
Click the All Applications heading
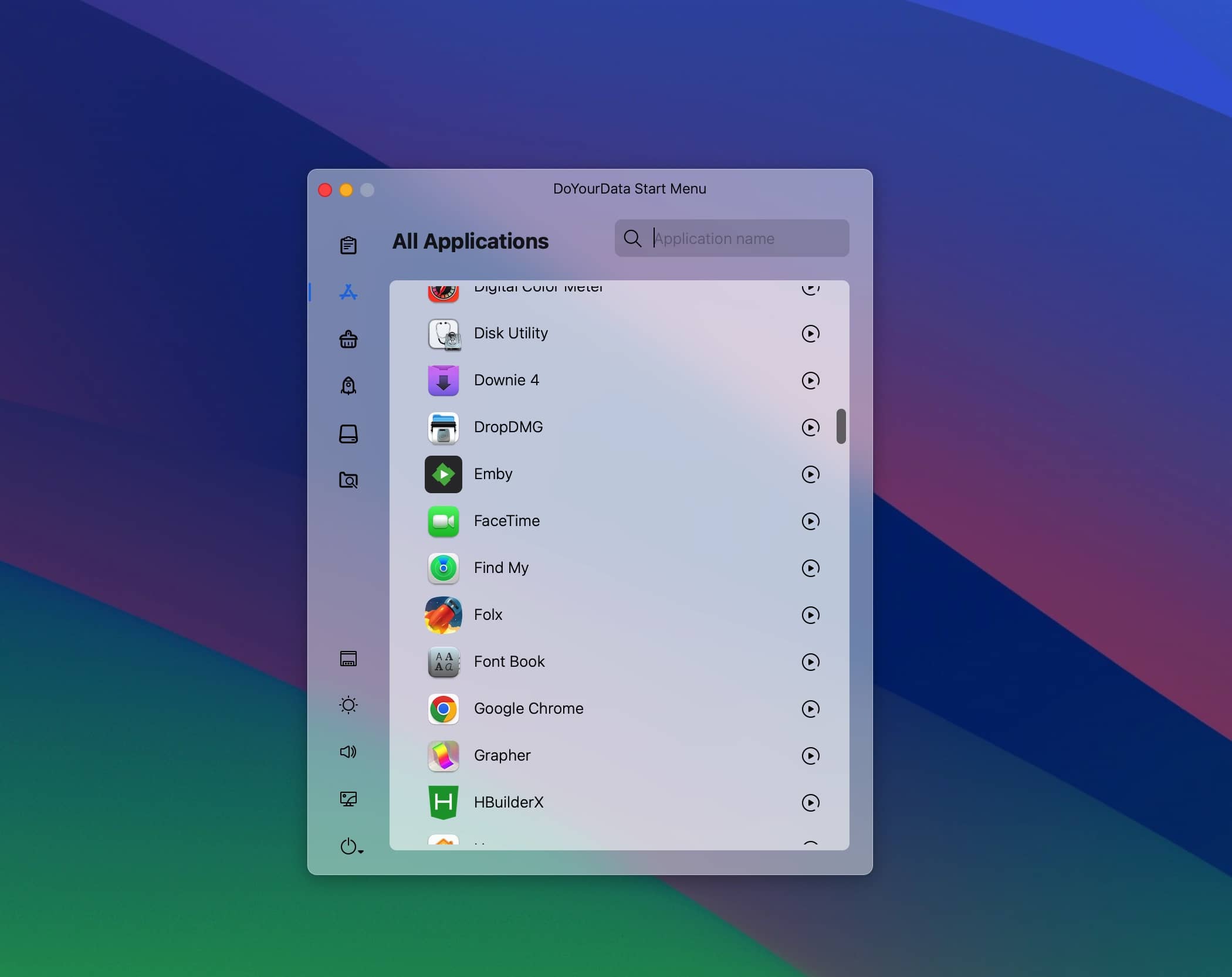click(471, 241)
